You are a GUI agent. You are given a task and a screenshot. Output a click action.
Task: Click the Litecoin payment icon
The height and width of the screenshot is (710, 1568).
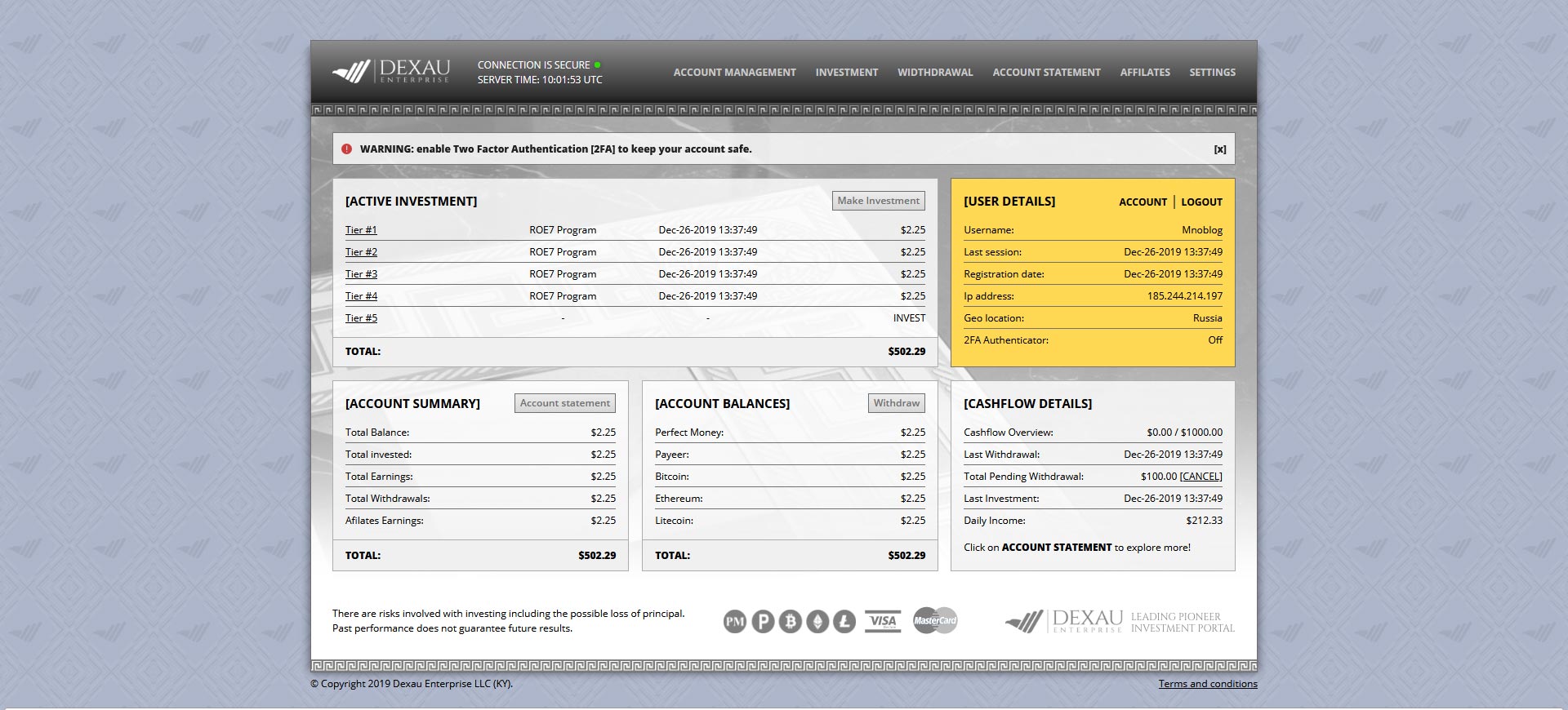coord(844,622)
